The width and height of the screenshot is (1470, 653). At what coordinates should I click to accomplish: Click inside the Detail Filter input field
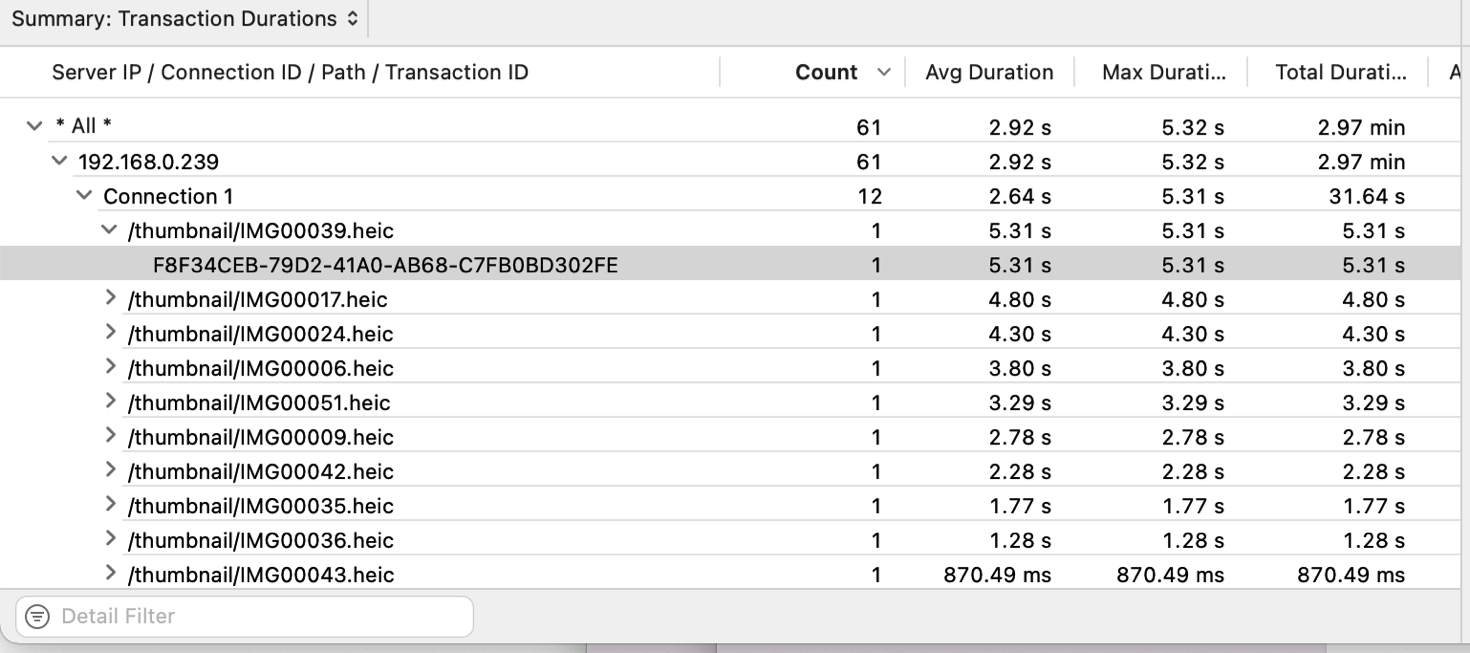point(250,616)
